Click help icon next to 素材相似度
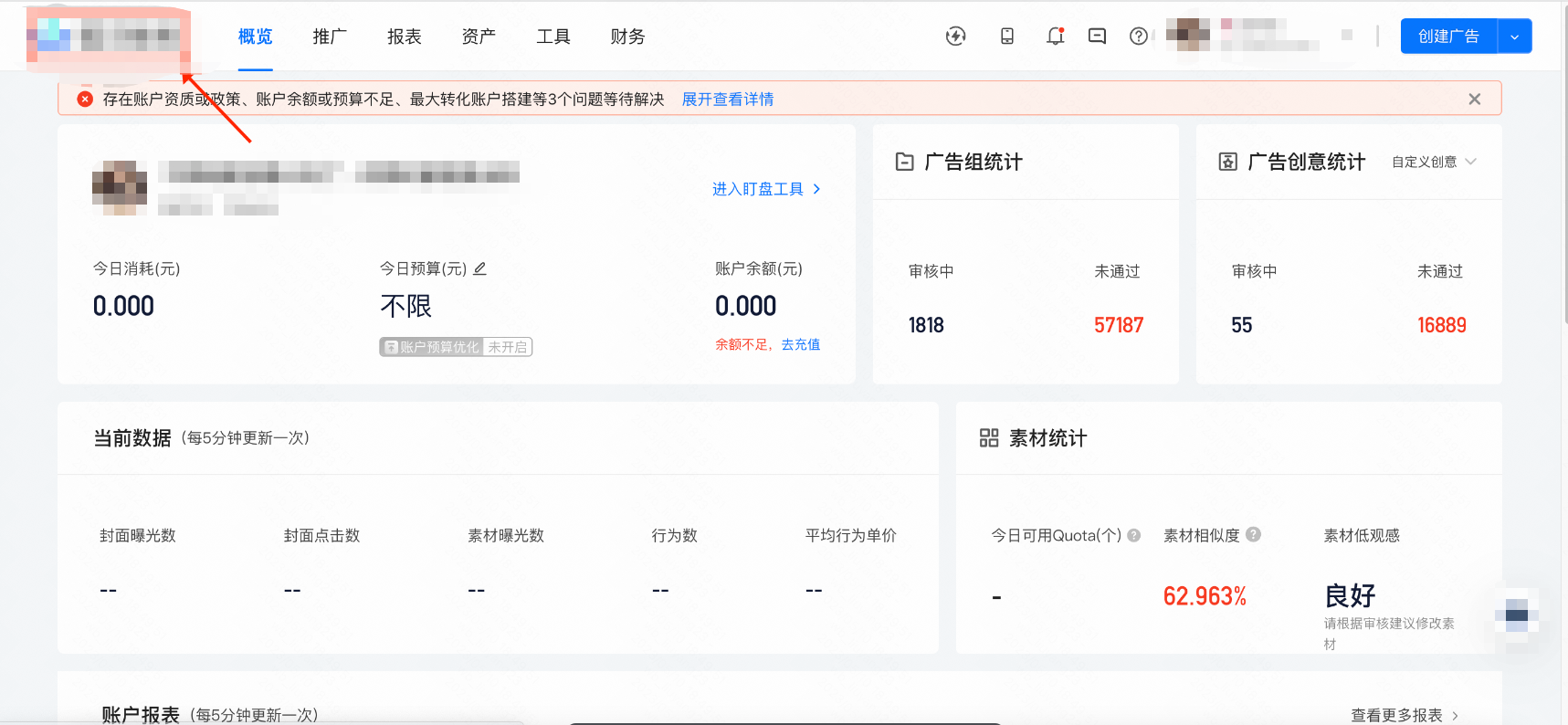The image size is (1568, 725). click(1253, 534)
